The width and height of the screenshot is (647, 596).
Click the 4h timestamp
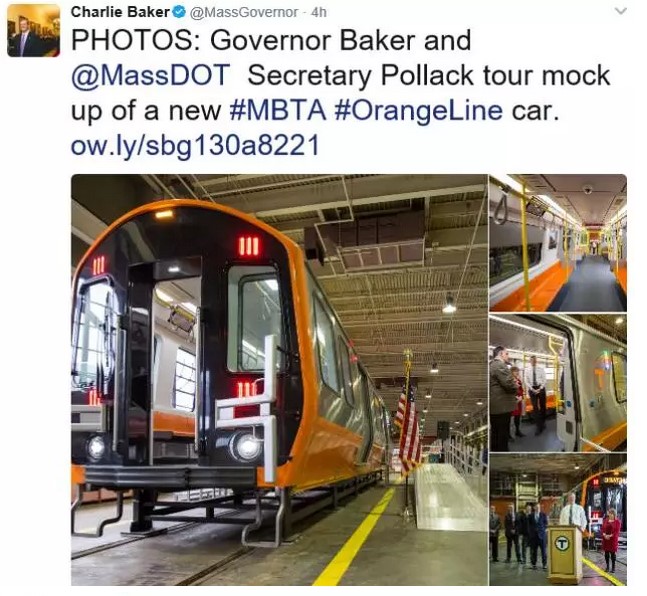coord(319,12)
